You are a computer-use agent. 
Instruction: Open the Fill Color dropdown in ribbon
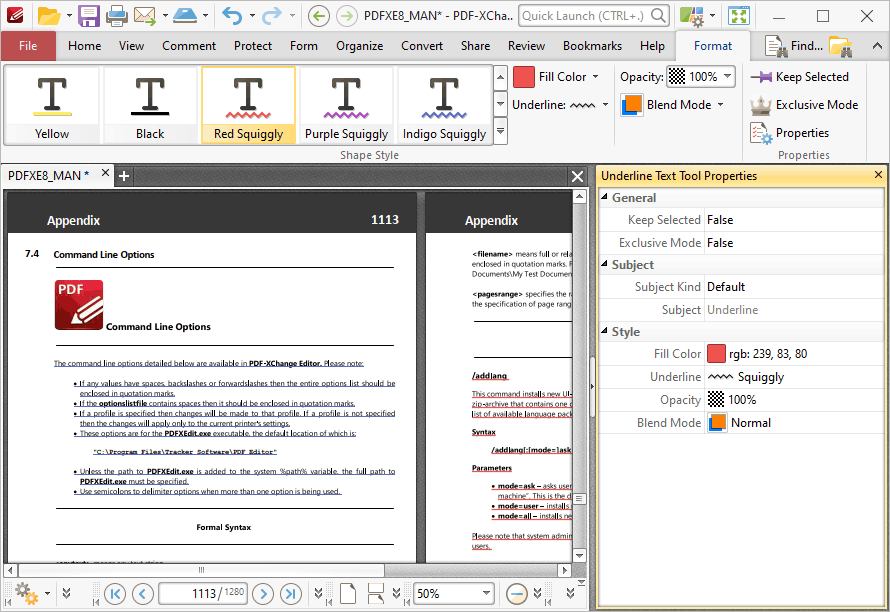pos(595,77)
